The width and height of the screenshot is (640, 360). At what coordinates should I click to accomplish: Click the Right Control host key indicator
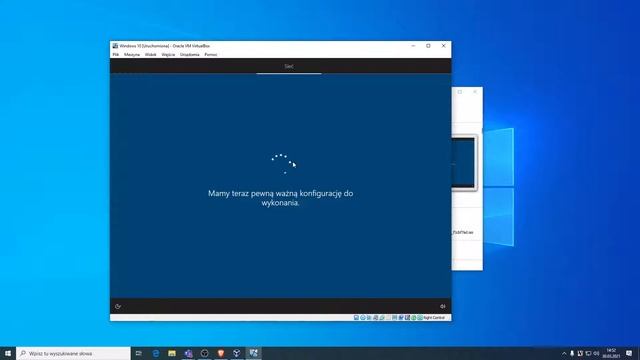pyautogui.click(x=434, y=318)
